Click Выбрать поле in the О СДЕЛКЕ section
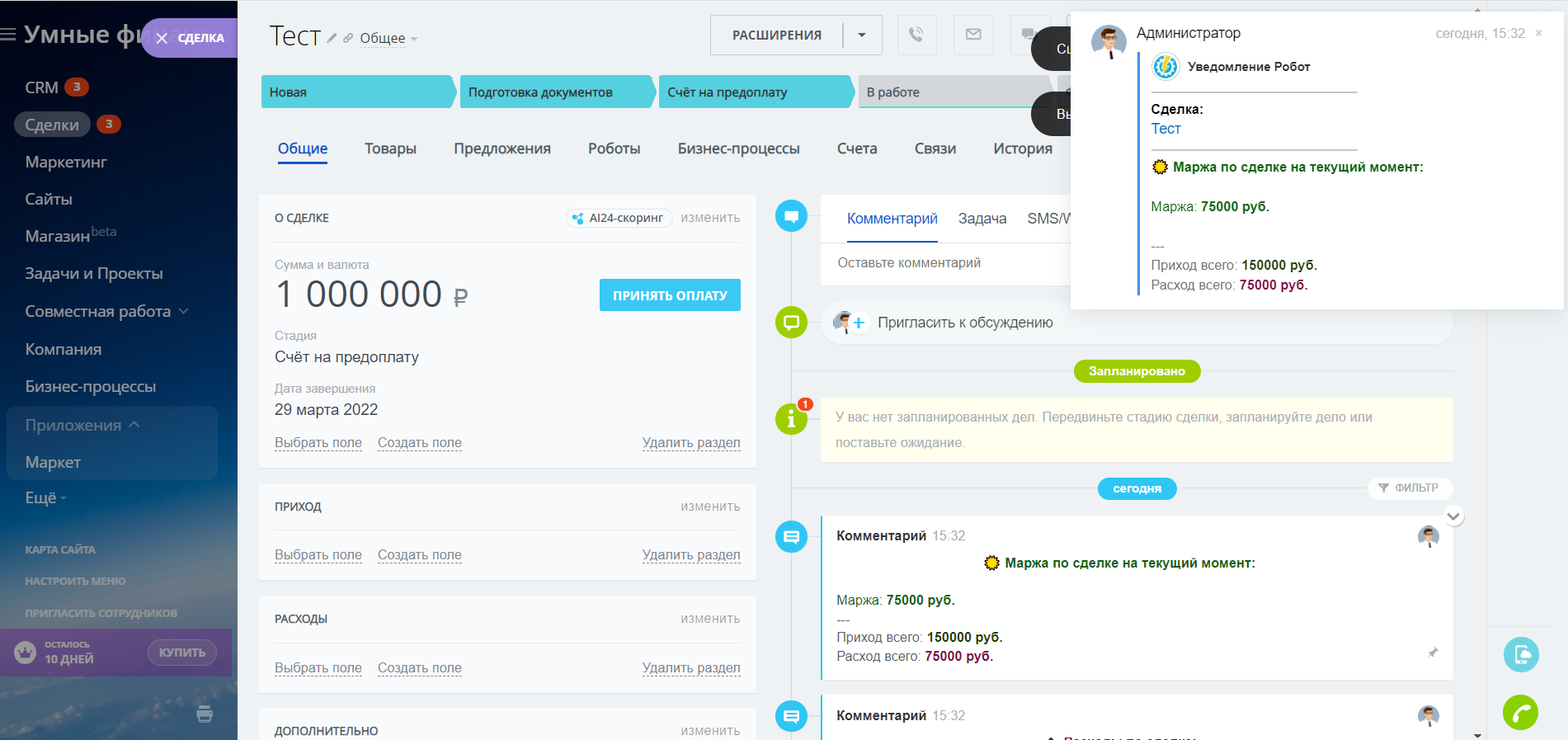Screen dimensions: 1568x740 pyautogui.click(x=318, y=443)
